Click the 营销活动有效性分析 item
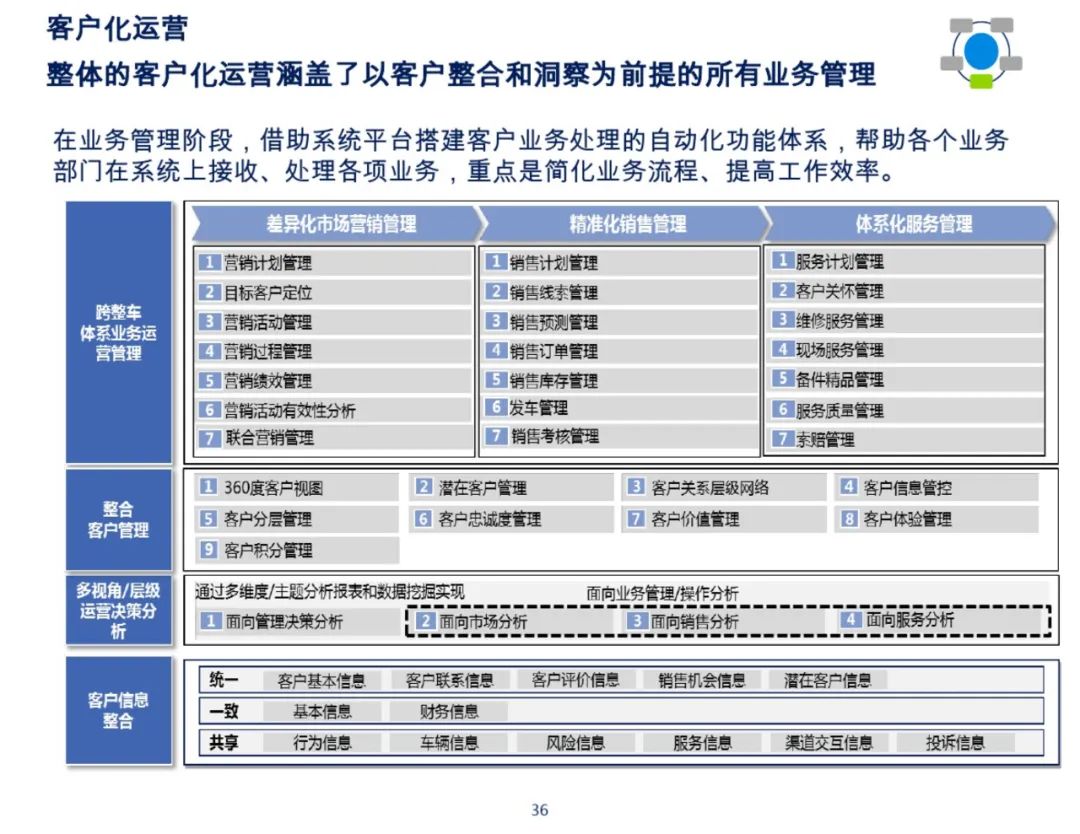Screen dimensions: 1080x834 pyautogui.click(x=334, y=410)
